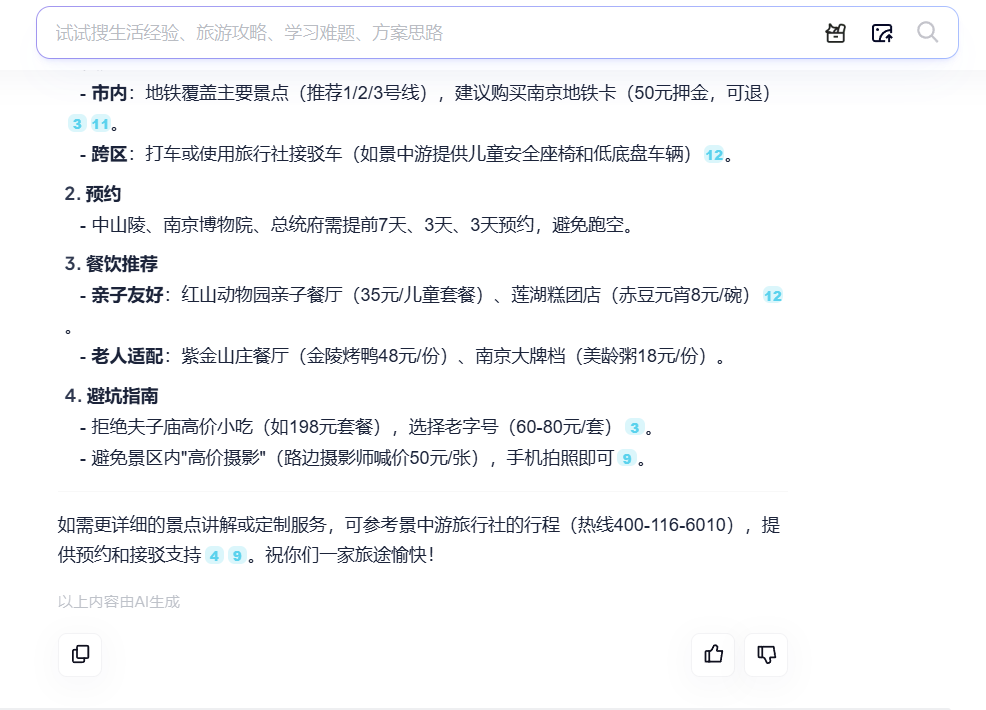Copy the AI-generated answer with the copy icon
The width and height of the screenshot is (986, 710).
pos(79,655)
